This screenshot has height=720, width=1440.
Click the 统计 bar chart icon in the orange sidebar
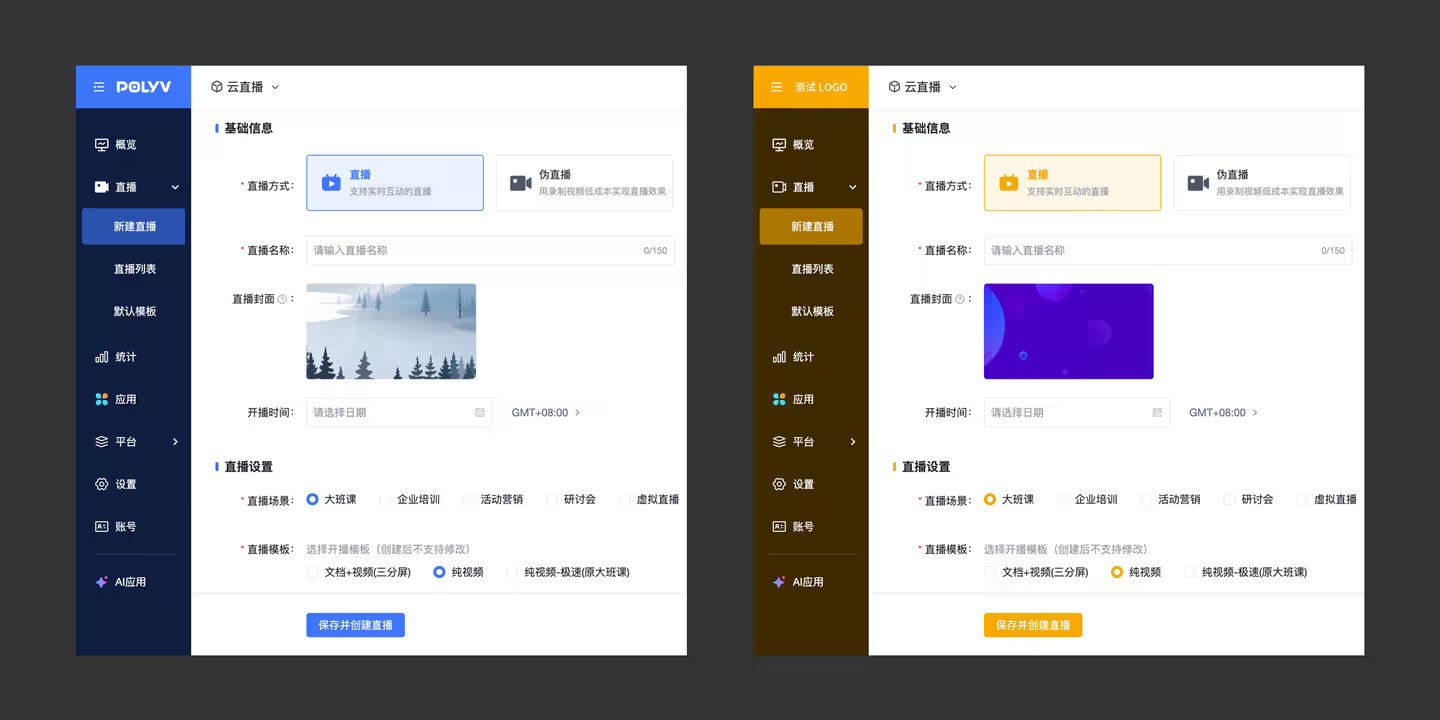coord(779,357)
